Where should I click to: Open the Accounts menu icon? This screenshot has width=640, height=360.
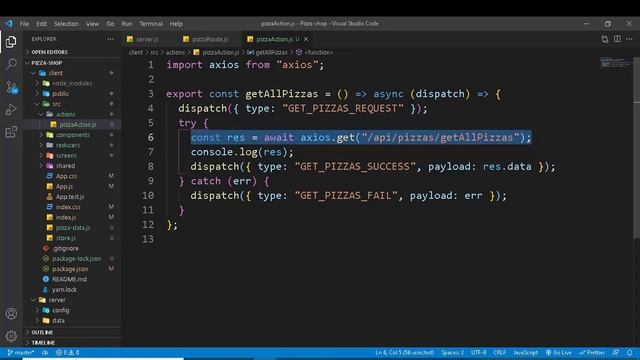tap(11, 313)
